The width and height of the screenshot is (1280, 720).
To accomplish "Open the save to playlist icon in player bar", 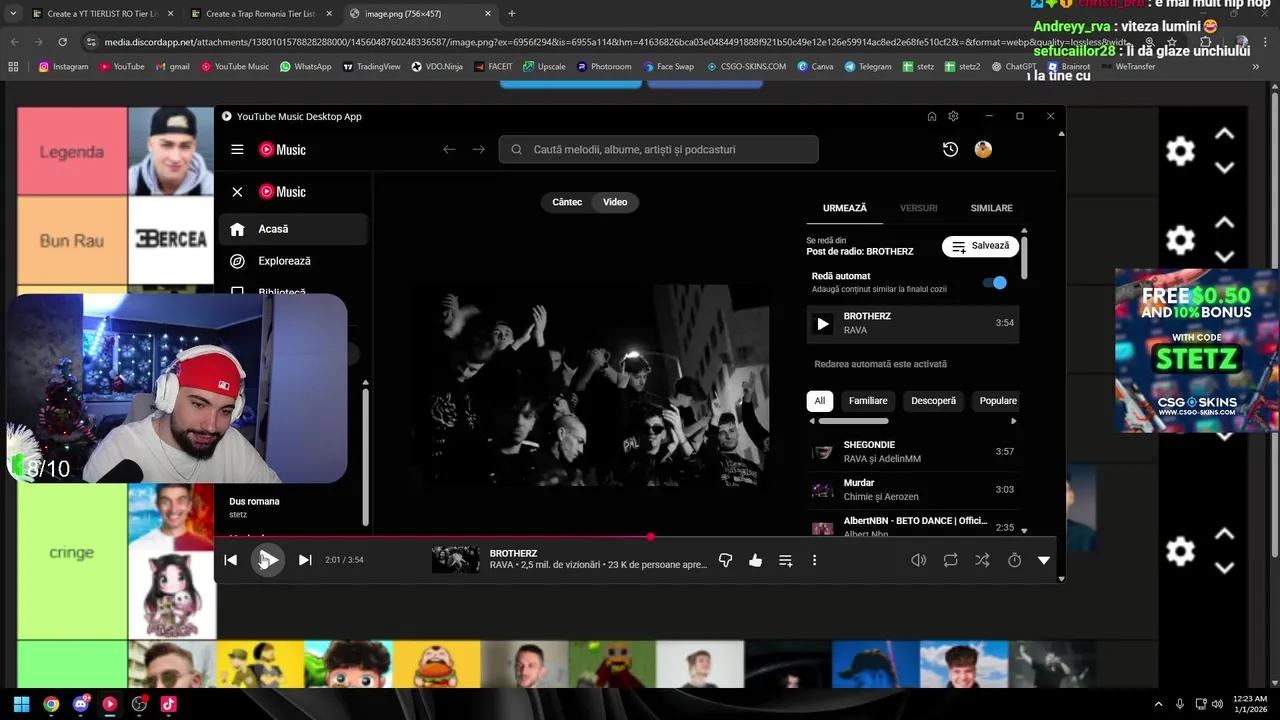I will tap(785, 560).
